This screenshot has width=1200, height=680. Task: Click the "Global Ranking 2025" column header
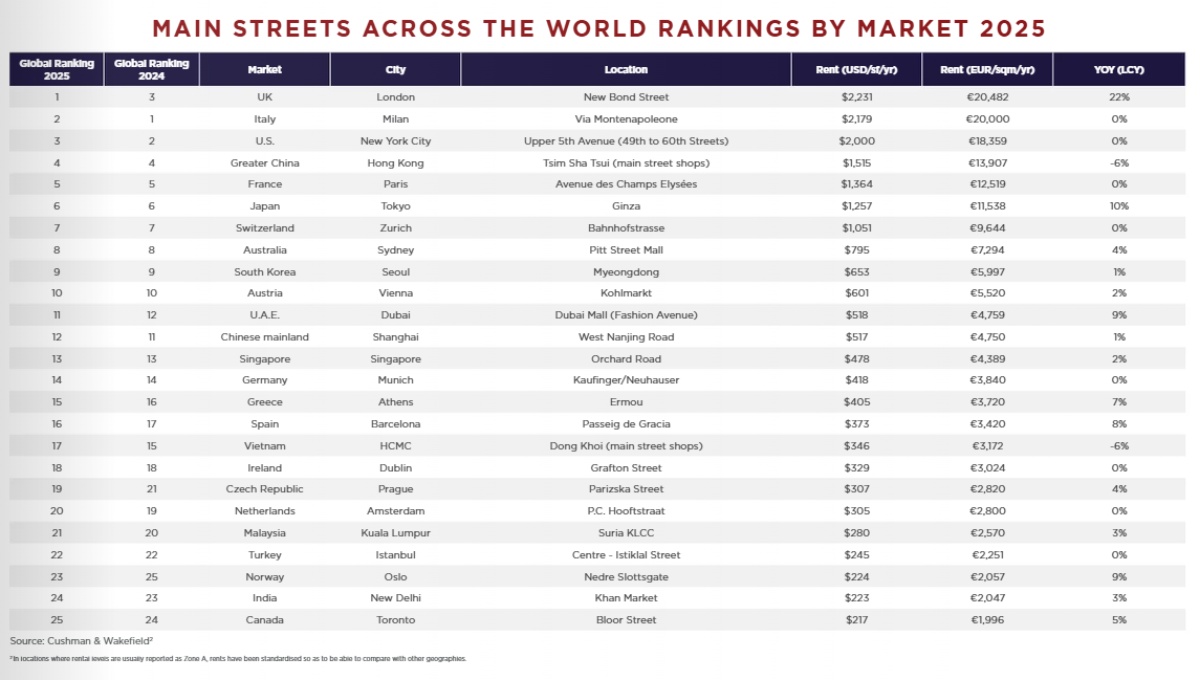tap(57, 69)
